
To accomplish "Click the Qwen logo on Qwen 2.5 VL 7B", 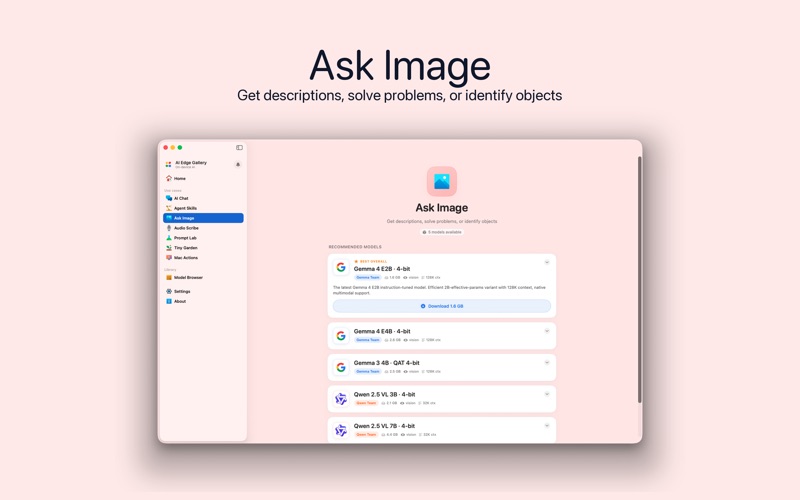I will [x=341, y=431].
